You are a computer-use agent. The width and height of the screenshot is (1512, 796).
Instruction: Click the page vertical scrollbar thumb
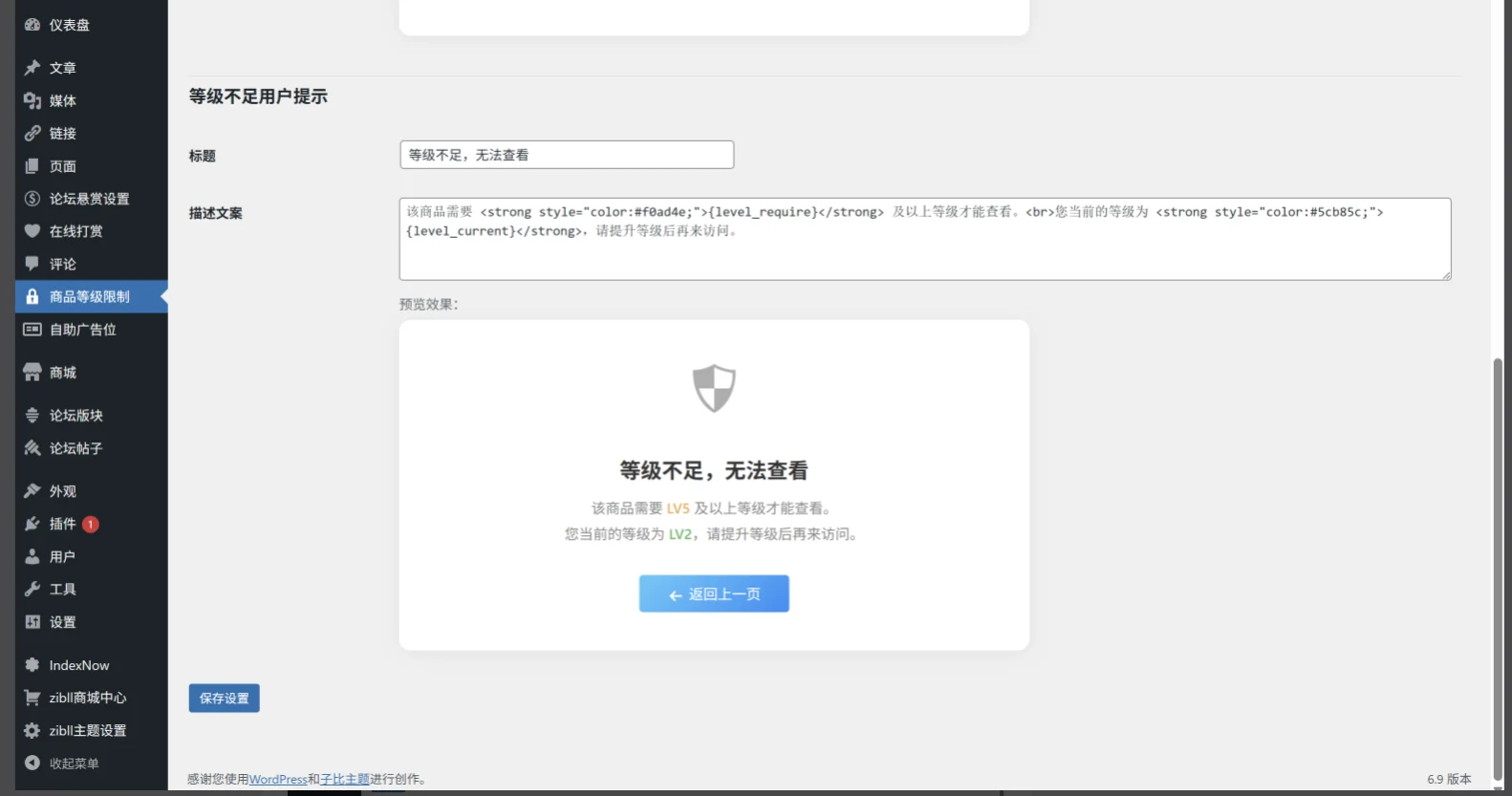tap(1498, 570)
